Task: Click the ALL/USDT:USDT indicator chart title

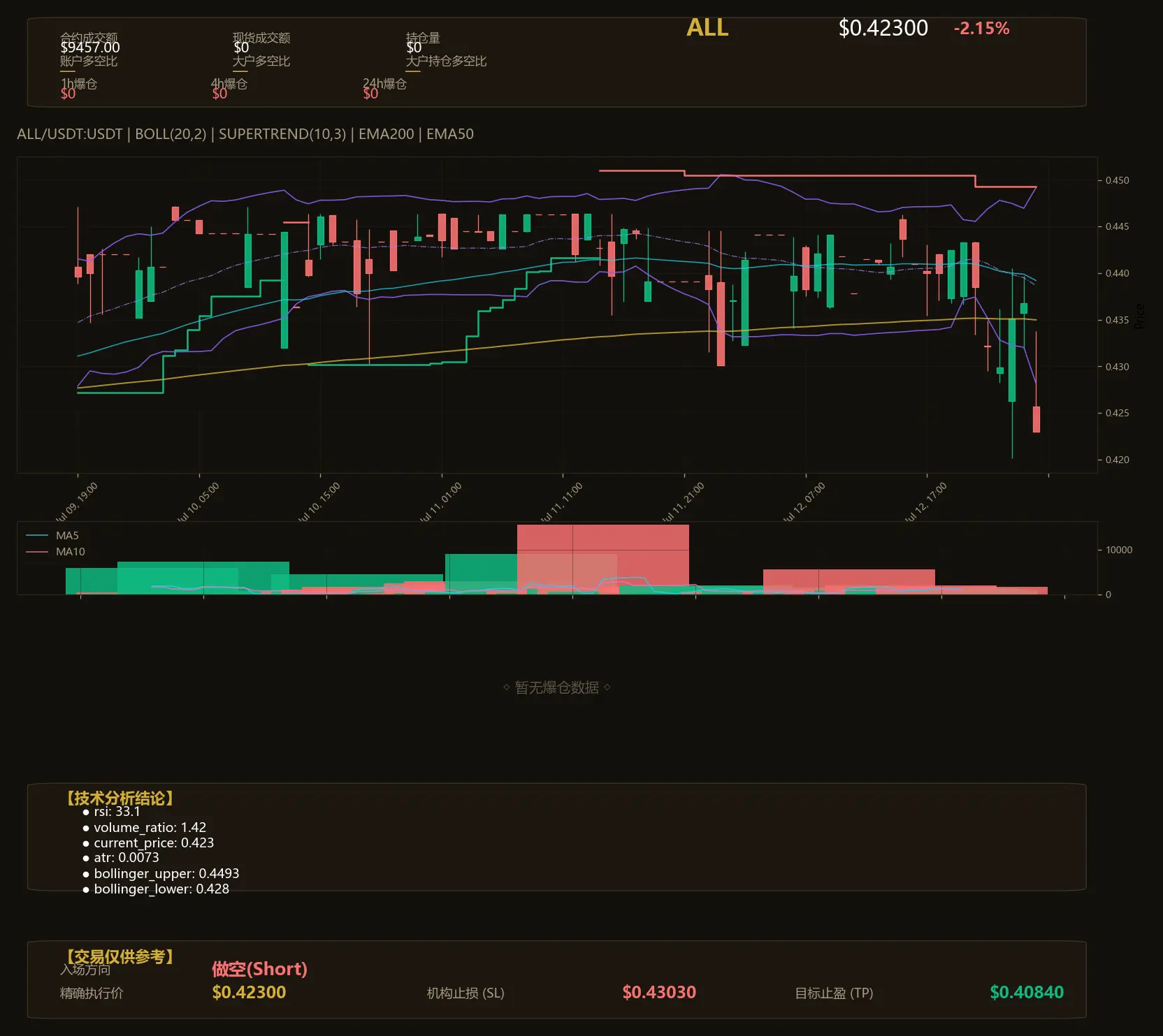Action: 245,134
